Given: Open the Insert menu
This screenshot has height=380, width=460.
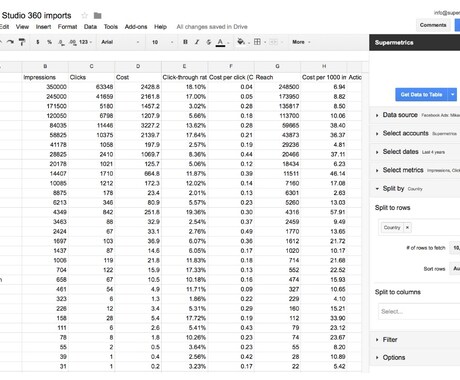Looking at the screenshot, I should pos(43,27).
